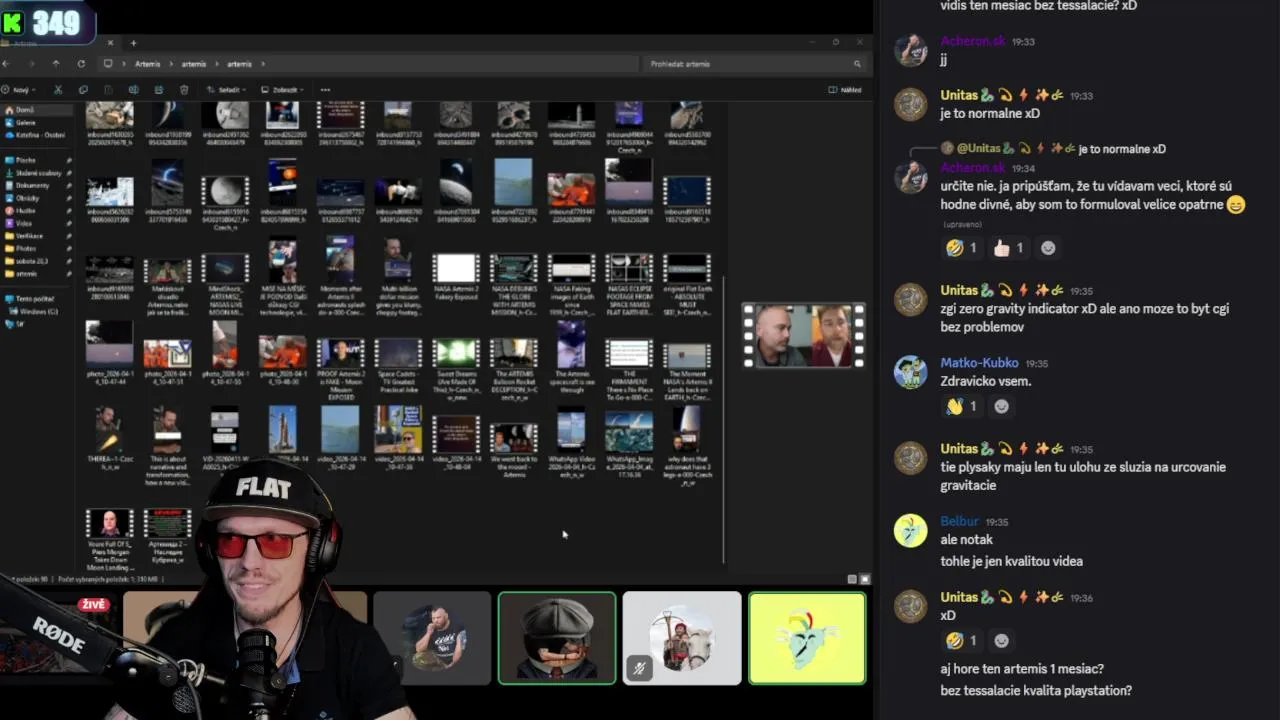1280x720 pixels.
Task: Click the green-bordered flat-cap avatar tile
Action: click(x=557, y=638)
